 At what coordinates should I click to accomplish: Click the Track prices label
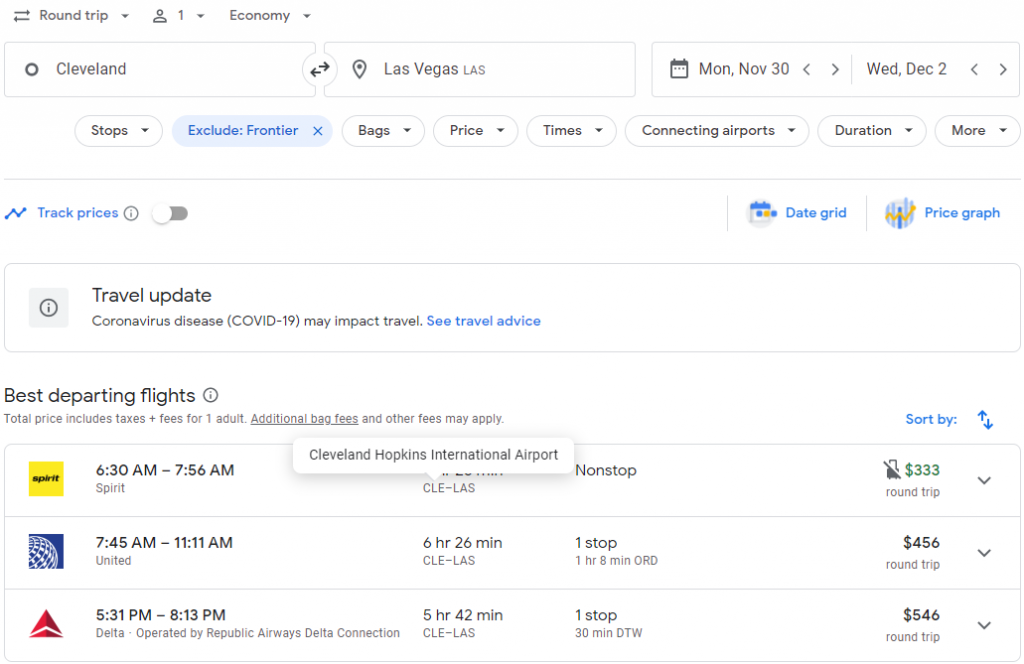click(x=78, y=213)
